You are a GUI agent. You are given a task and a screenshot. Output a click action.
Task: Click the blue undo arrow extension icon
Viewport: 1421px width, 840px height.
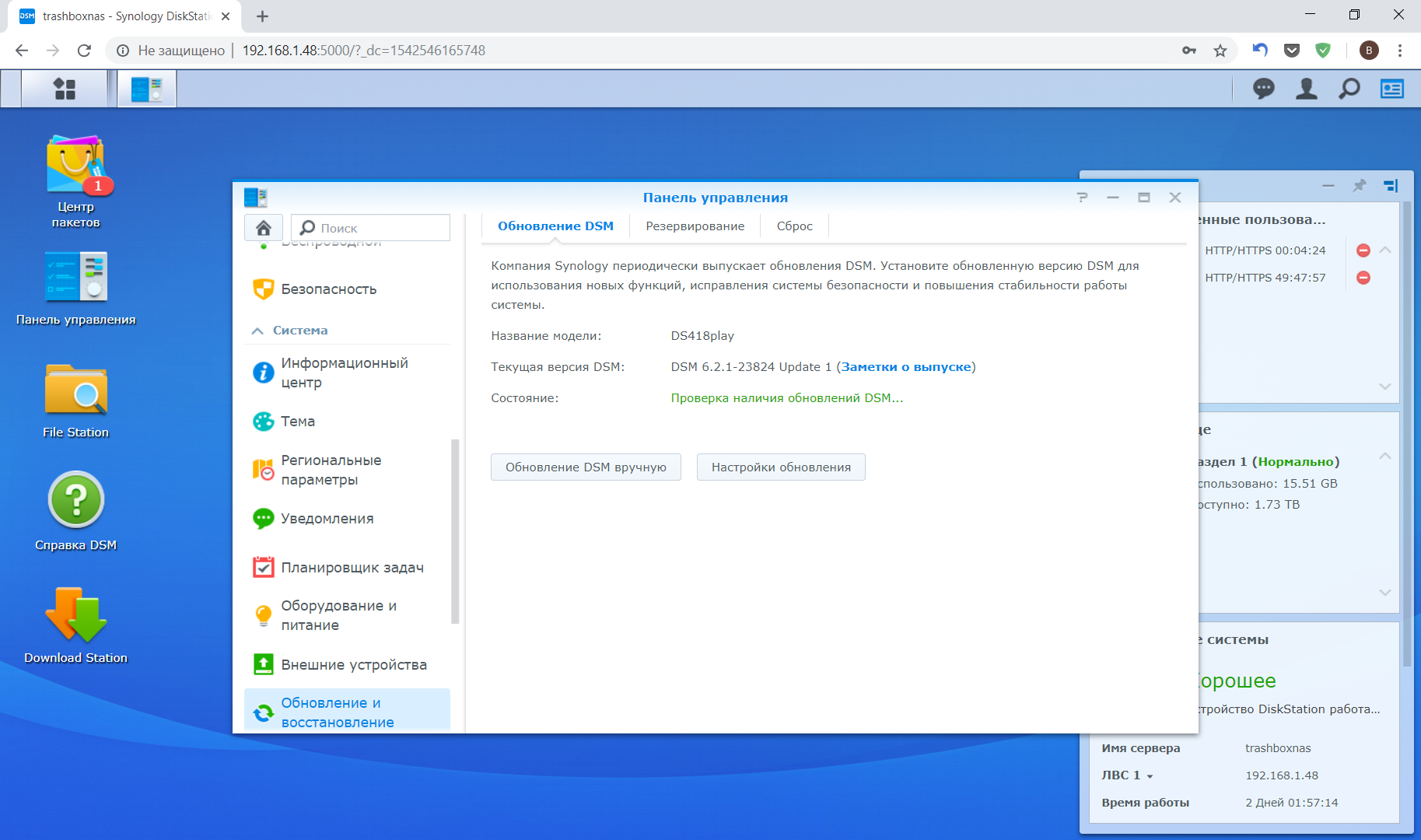click(x=1260, y=51)
